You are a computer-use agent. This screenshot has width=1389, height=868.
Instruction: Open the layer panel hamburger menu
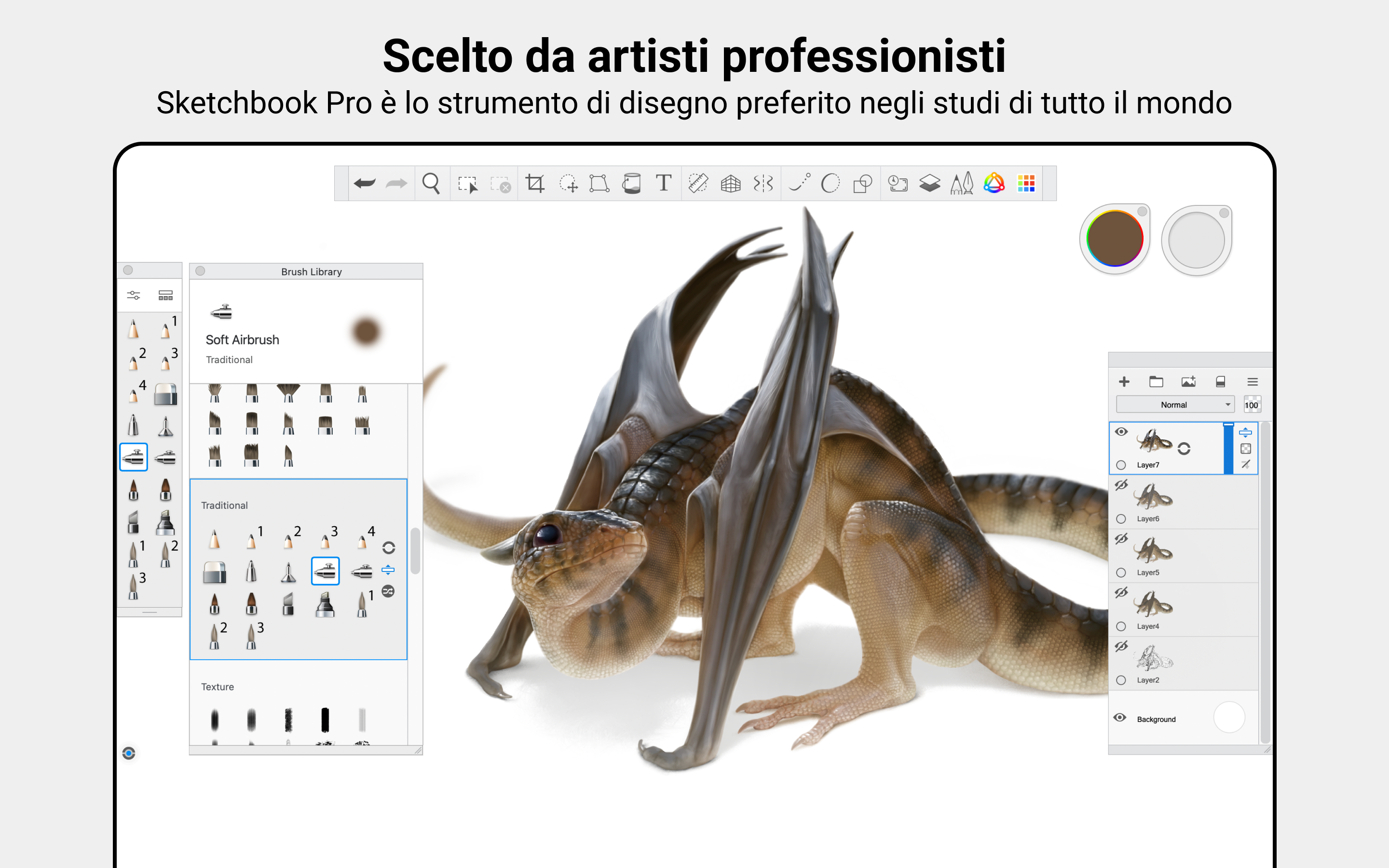pyautogui.click(x=1253, y=382)
